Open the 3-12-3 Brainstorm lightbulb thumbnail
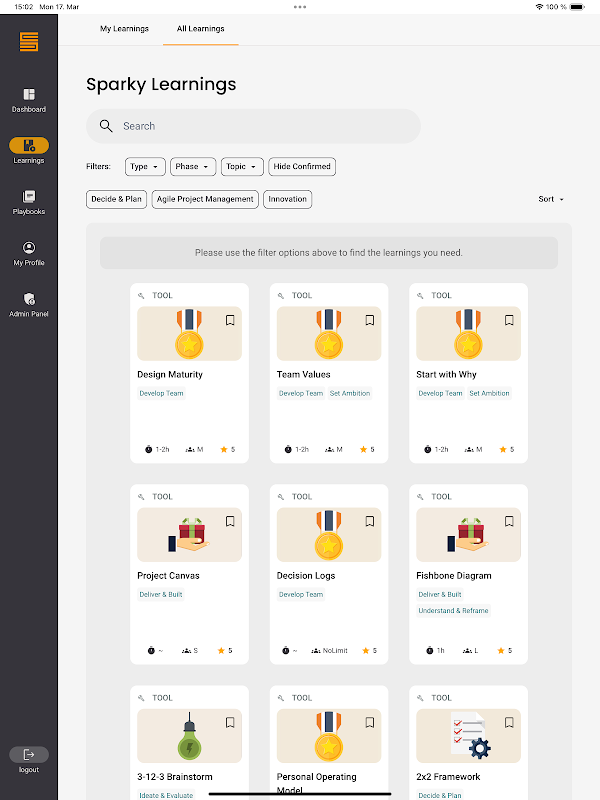Image resolution: width=600 pixels, height=800 pixels. click(x=189, y=736)
